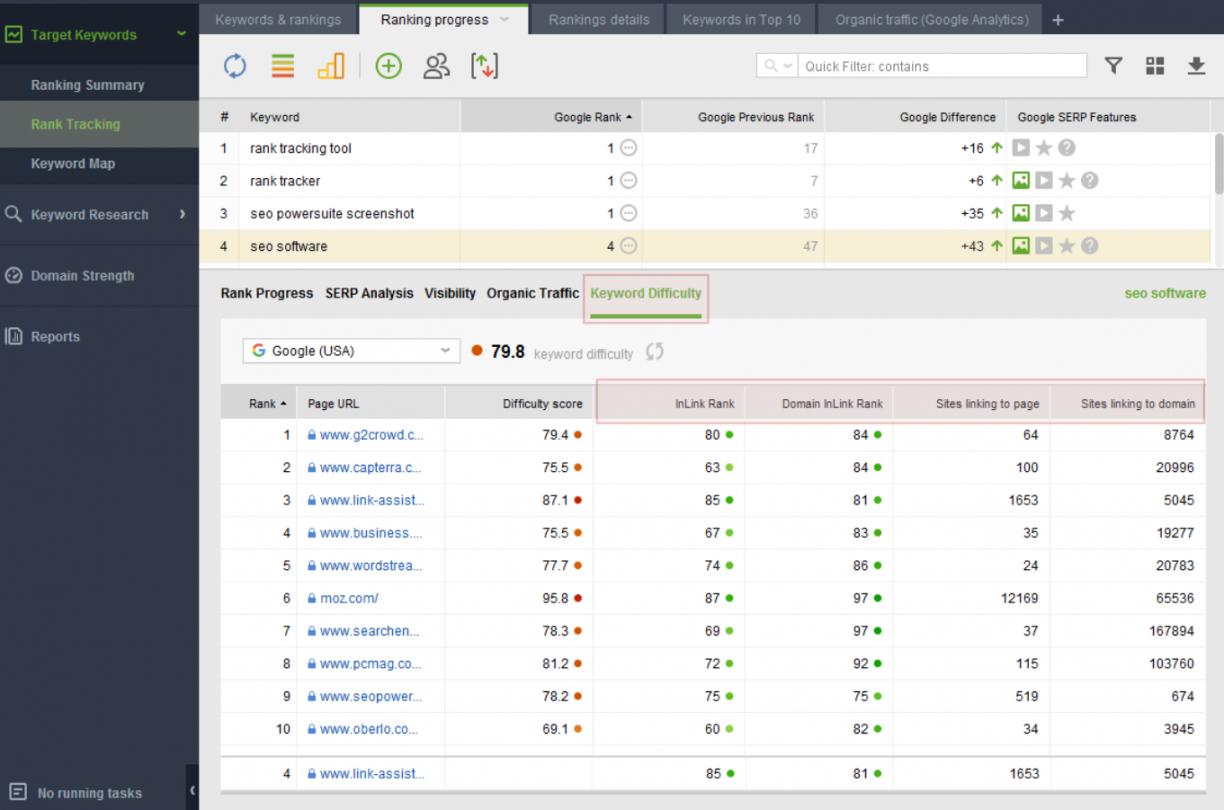The width and height of the screenshot is (1224, 810).
Task: Sort by the Difficulty score column header
Action: point(541,404)
